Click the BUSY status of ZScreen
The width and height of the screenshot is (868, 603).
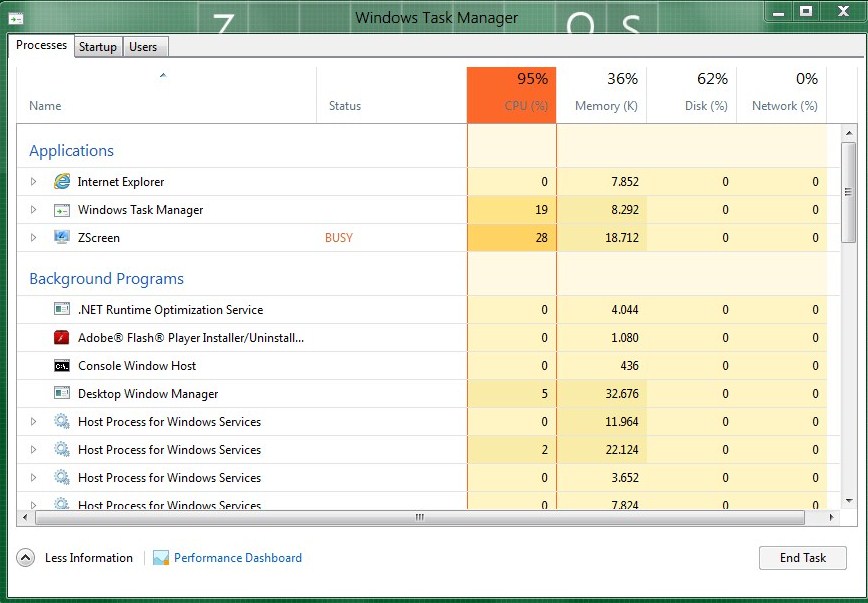pyautogui.click(x=339, y=238)
